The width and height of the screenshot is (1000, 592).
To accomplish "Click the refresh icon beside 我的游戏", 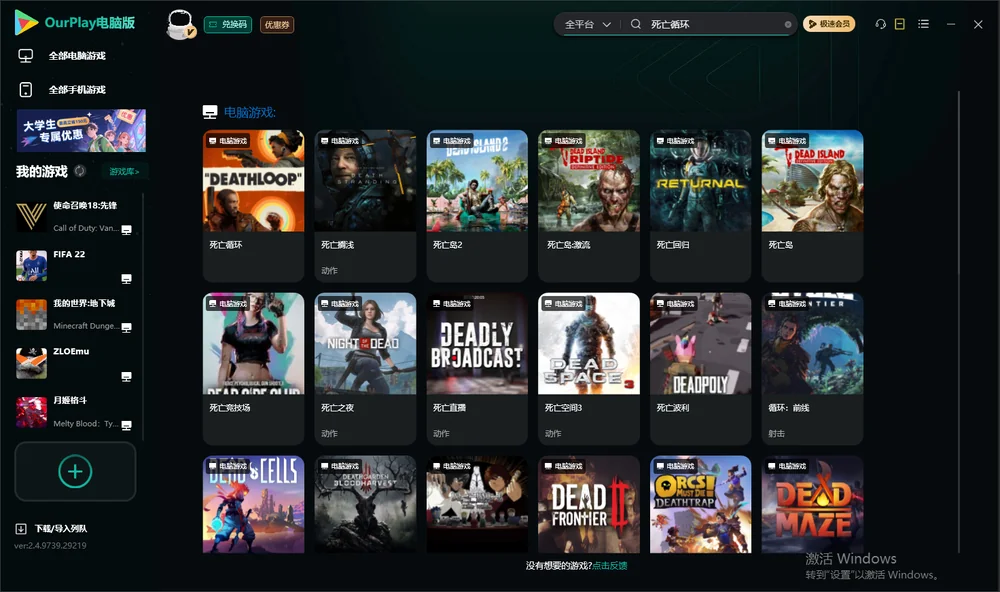I will [x=80, y=171].
